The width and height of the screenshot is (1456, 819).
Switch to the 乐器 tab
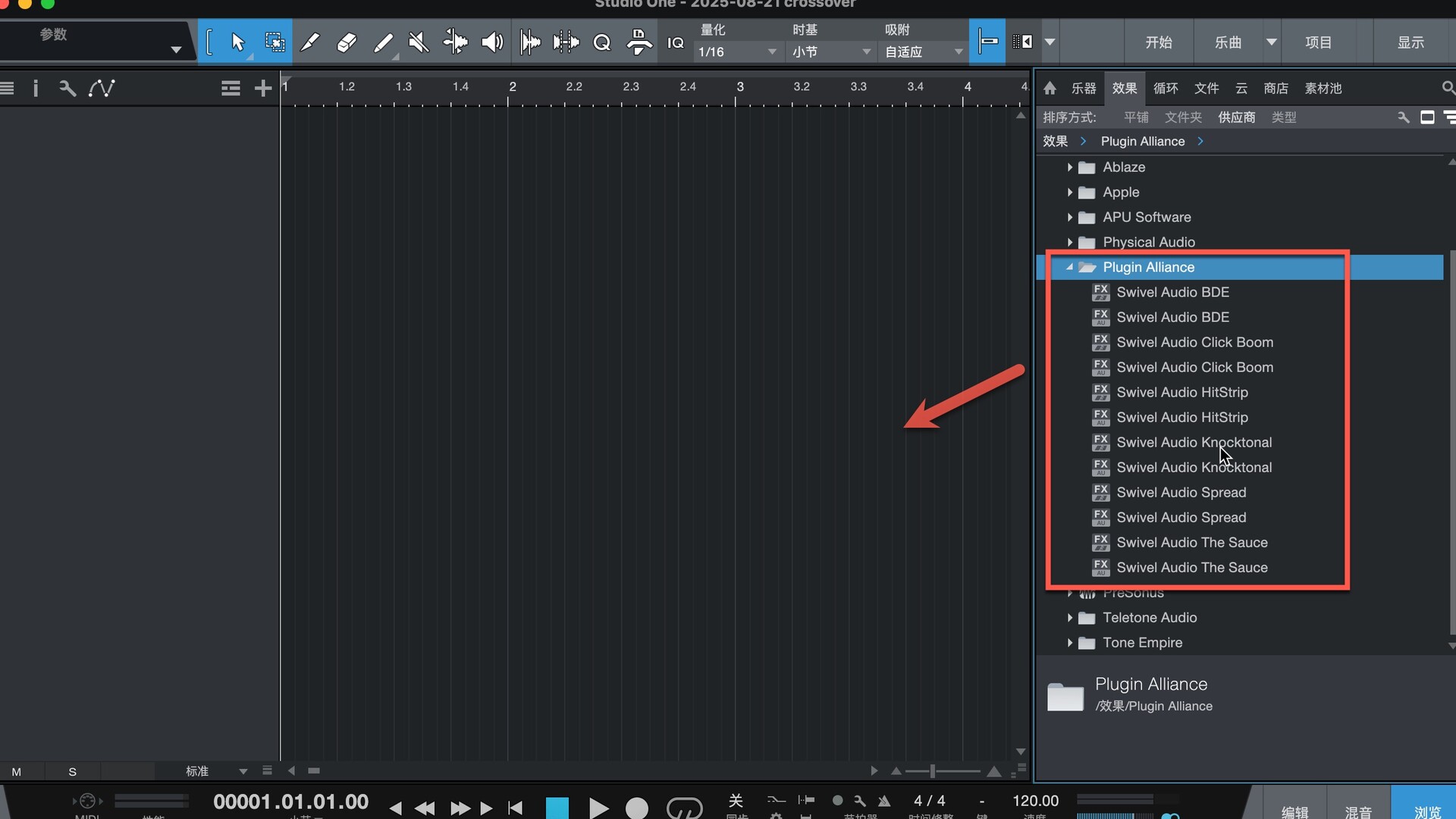1084,88
